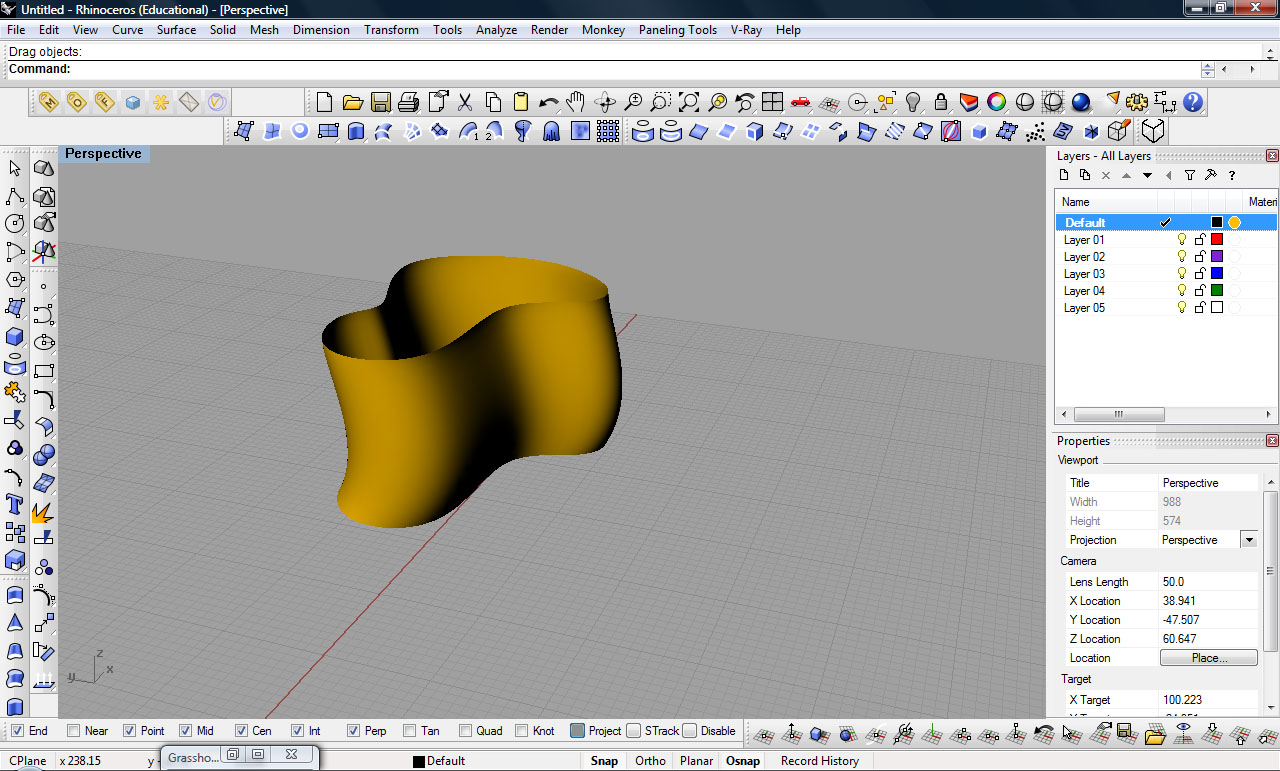Viewport: 1280px width, 771px height.
Task: Click the Place... camera location button
Action: 1207,657
